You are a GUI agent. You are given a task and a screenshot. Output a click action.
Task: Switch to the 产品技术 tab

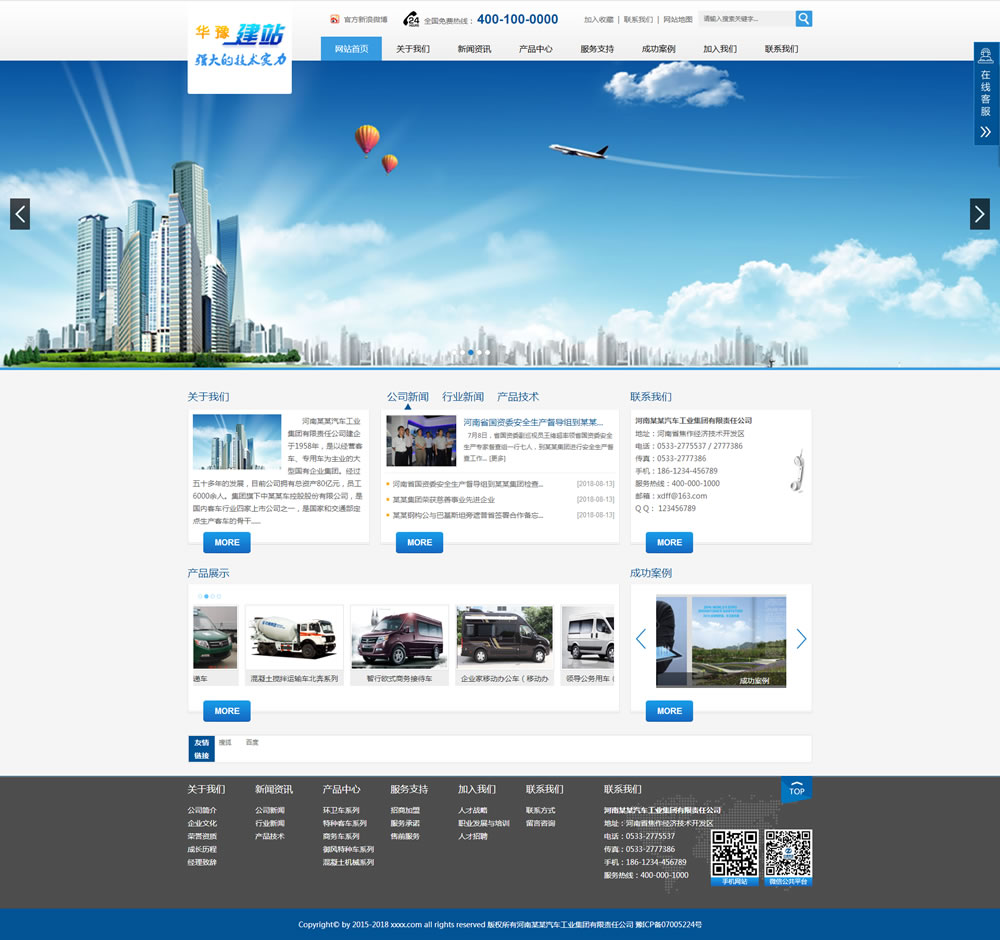(518, 397)
